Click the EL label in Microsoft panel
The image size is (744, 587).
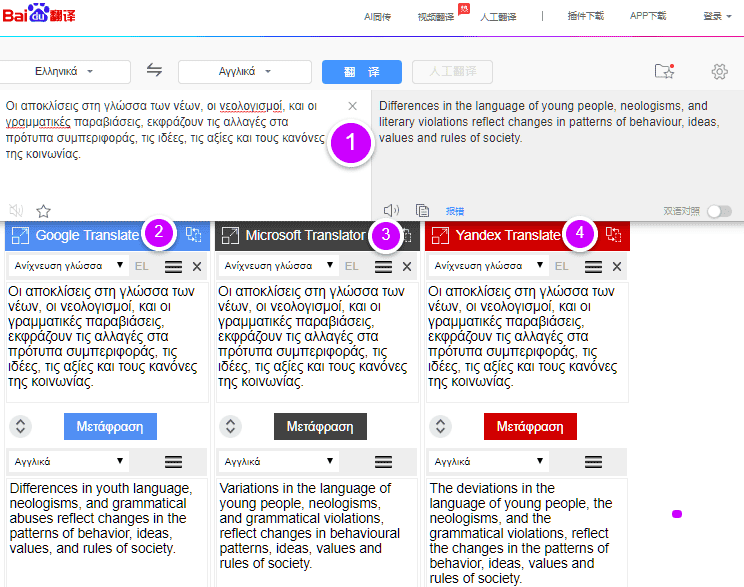coord(352,266)
